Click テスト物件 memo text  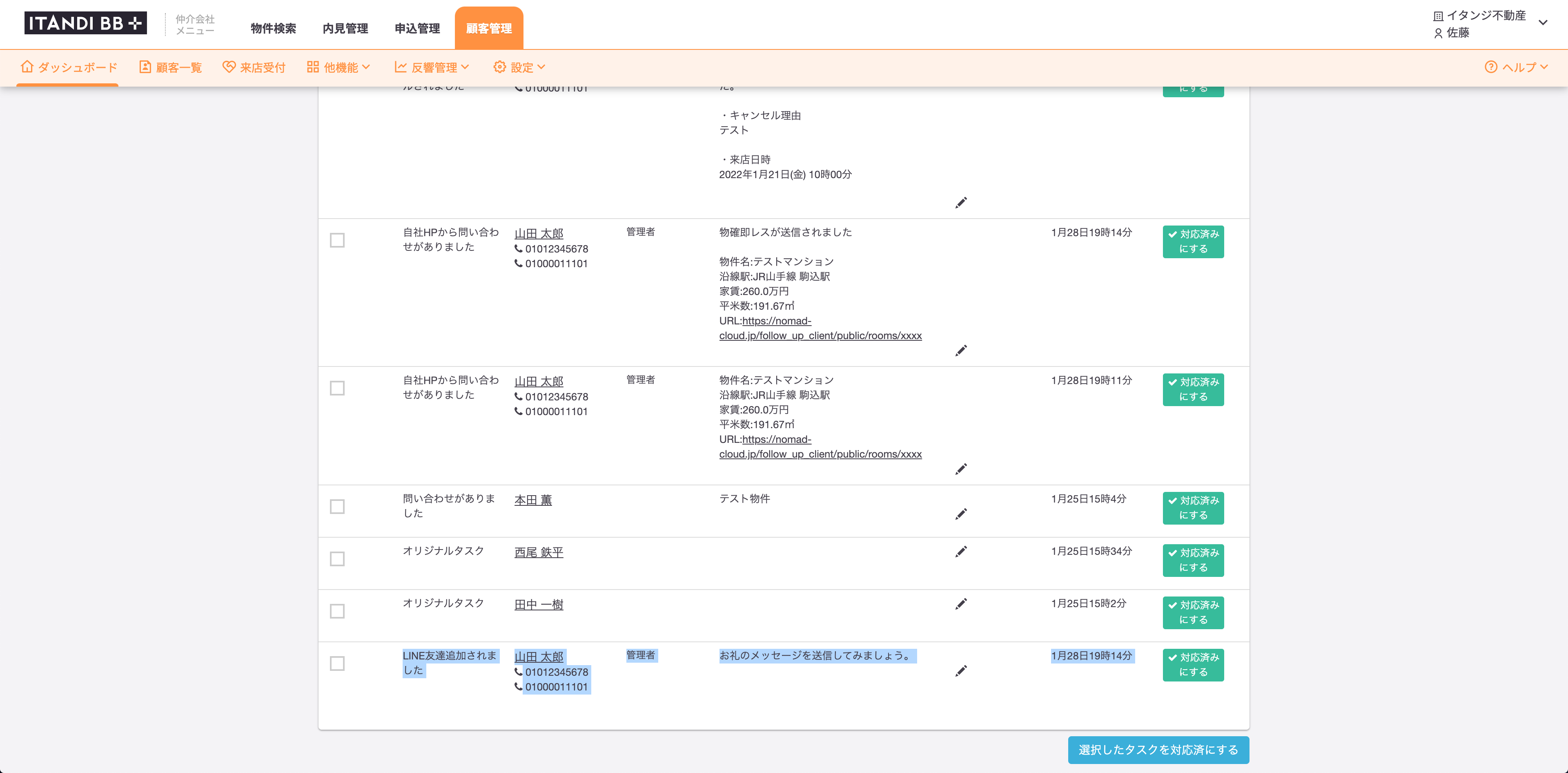tap(744, 499)
